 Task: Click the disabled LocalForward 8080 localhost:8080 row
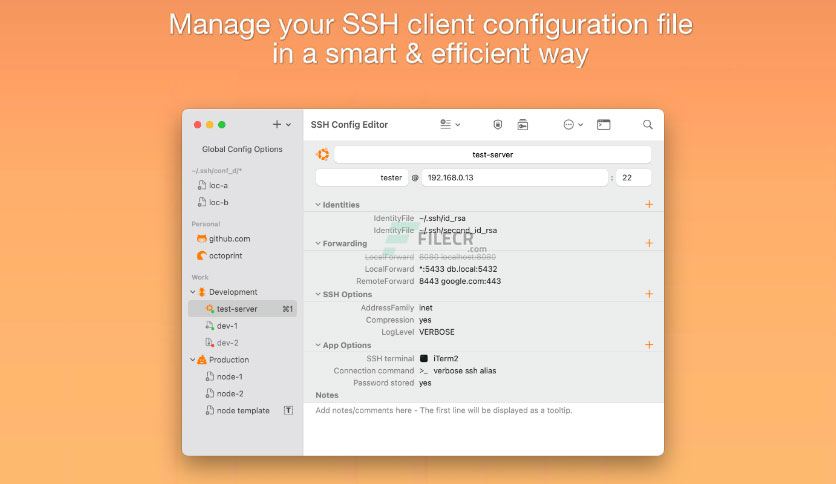click(x=430, y=257)
